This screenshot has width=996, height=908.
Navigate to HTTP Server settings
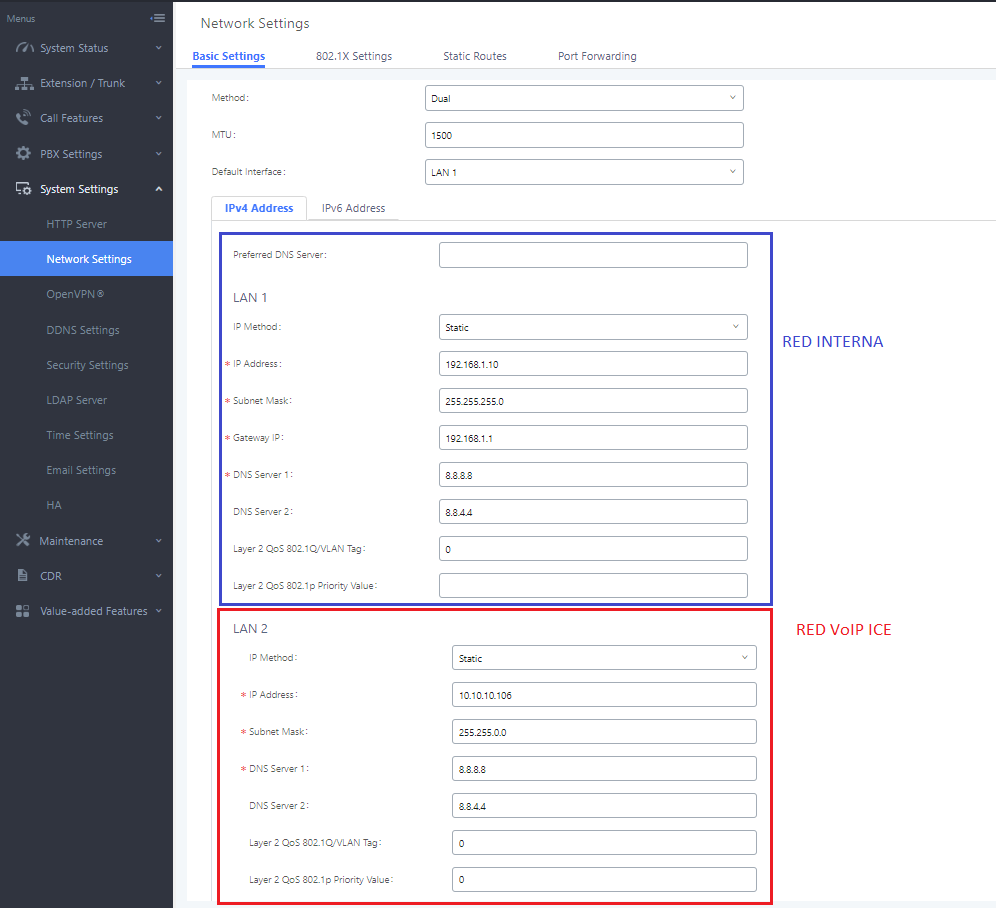pos(78,223)
